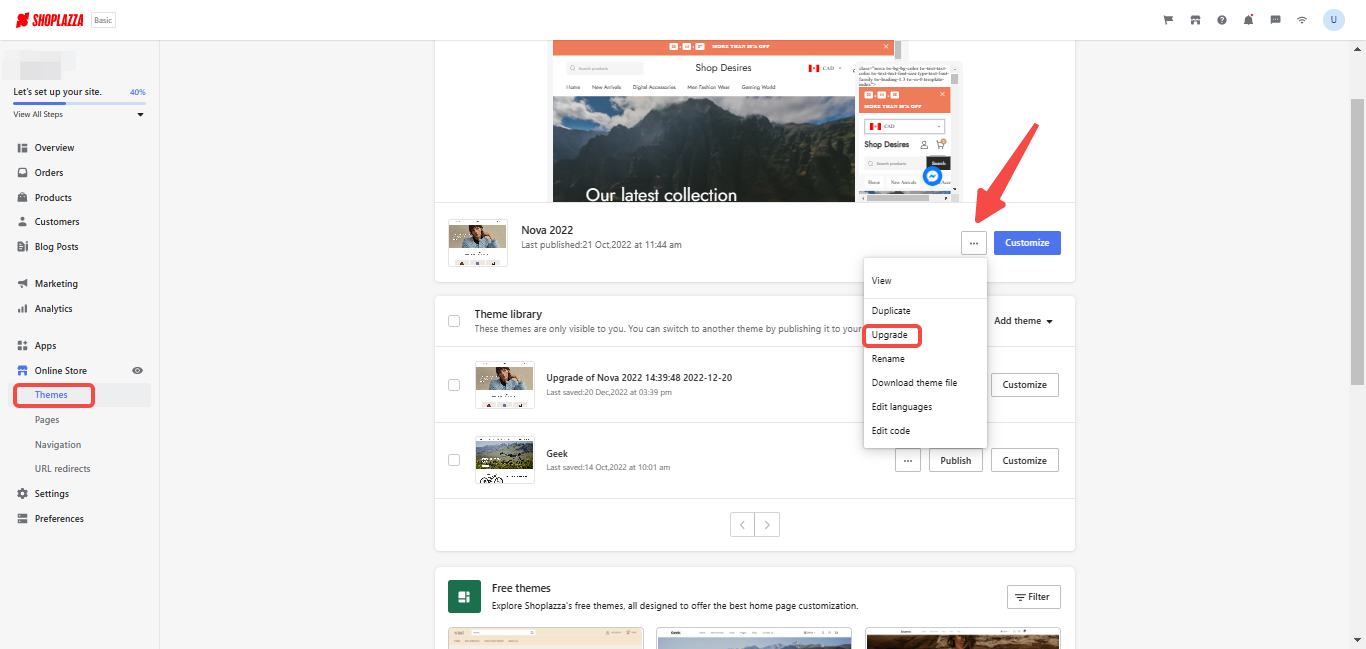The width and height of the screenshot is (1366, 649).
Task: Open the chat messages icon
Action: (1275, 20)
